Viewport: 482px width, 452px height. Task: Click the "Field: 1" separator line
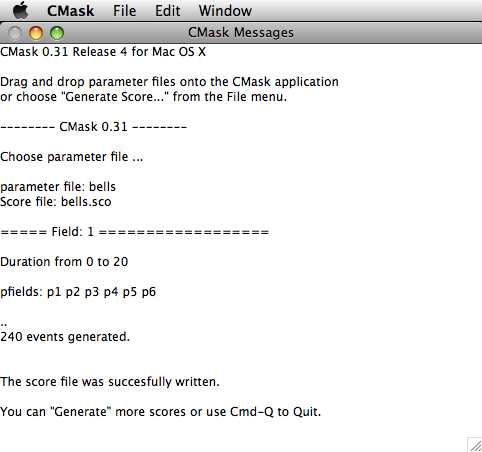click(x=134, y=232)
